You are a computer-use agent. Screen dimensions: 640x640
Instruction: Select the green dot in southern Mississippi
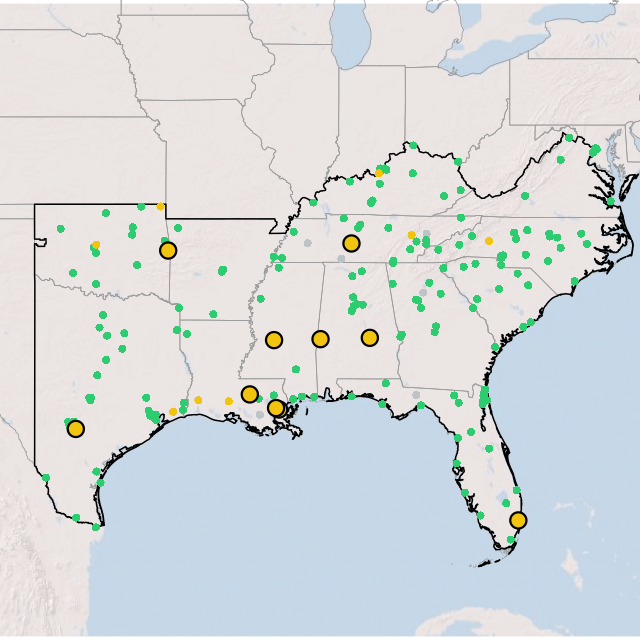[296, 369]
